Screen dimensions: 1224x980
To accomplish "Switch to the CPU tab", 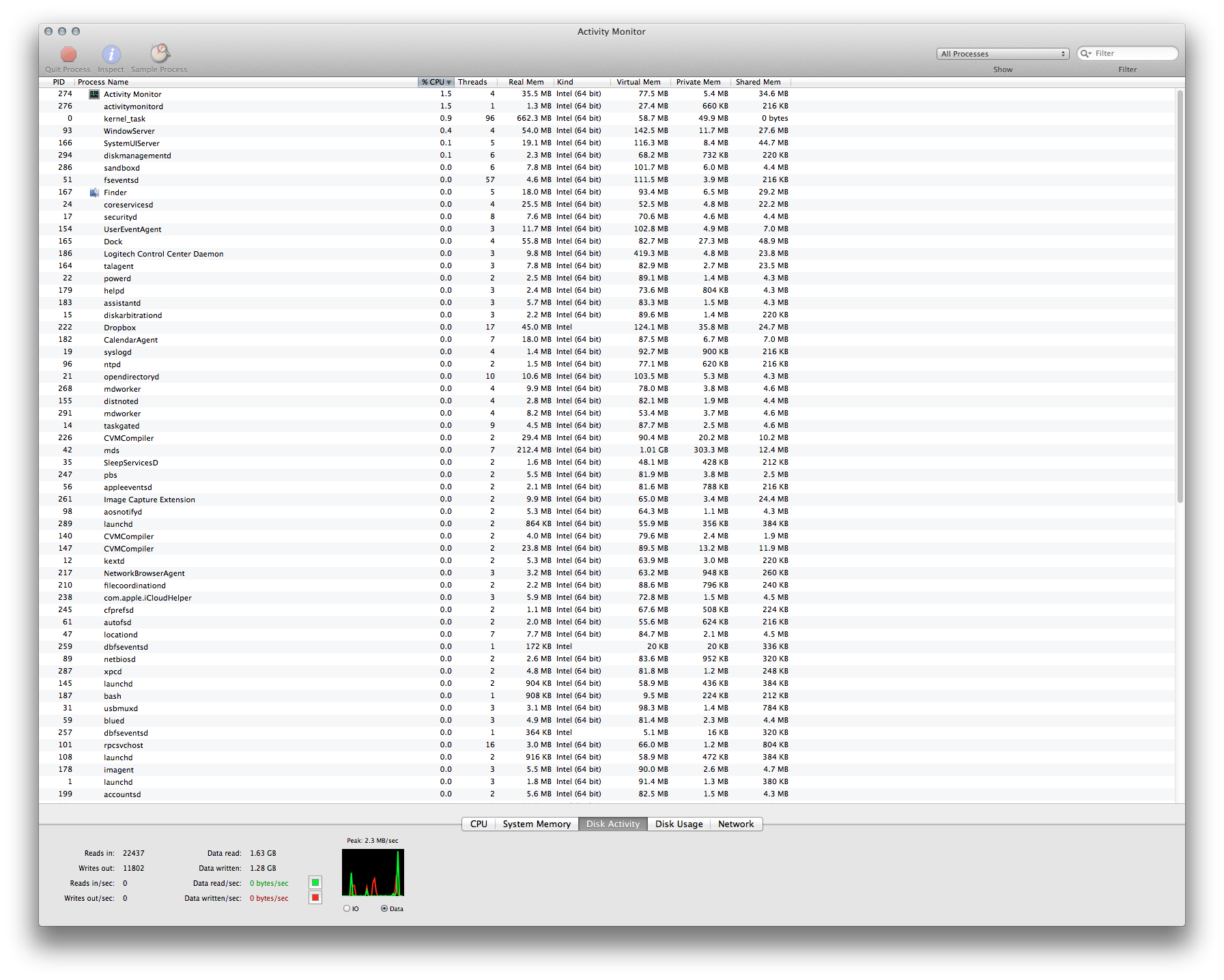I will coord(479,824).
